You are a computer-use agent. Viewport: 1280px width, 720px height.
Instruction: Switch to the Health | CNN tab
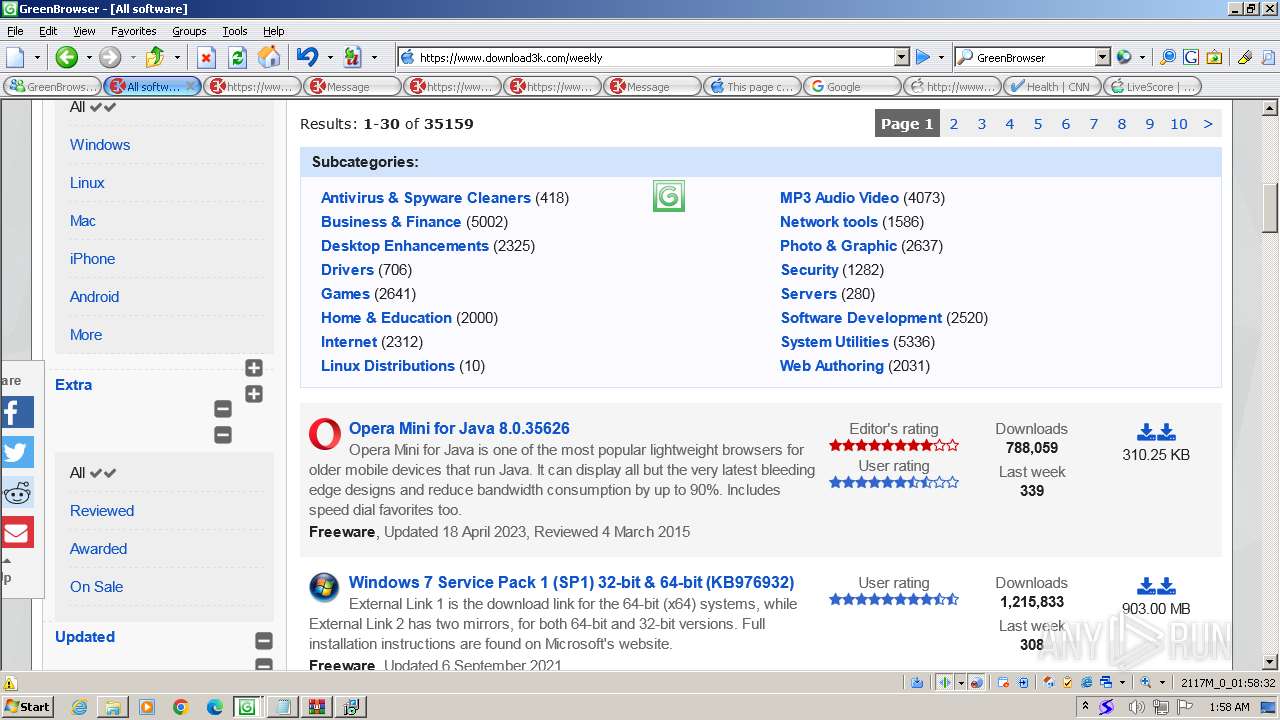coord(1052,86)
